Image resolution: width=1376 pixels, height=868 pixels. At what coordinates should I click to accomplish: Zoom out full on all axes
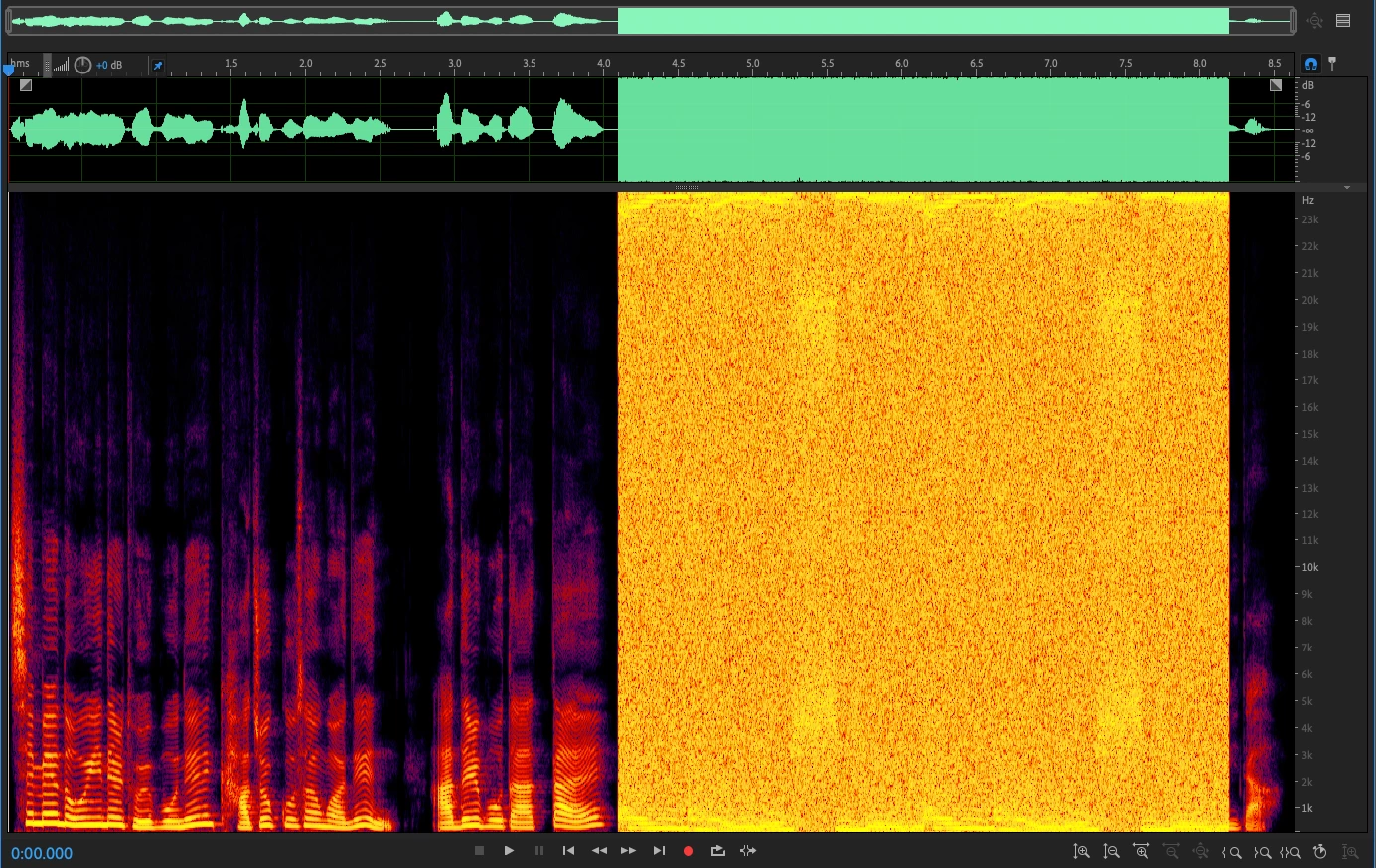[1201, 852]
